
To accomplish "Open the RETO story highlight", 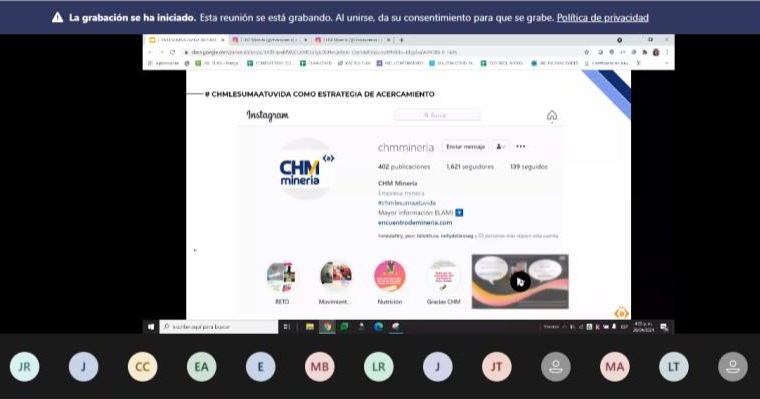I will (x=282, y=282).
